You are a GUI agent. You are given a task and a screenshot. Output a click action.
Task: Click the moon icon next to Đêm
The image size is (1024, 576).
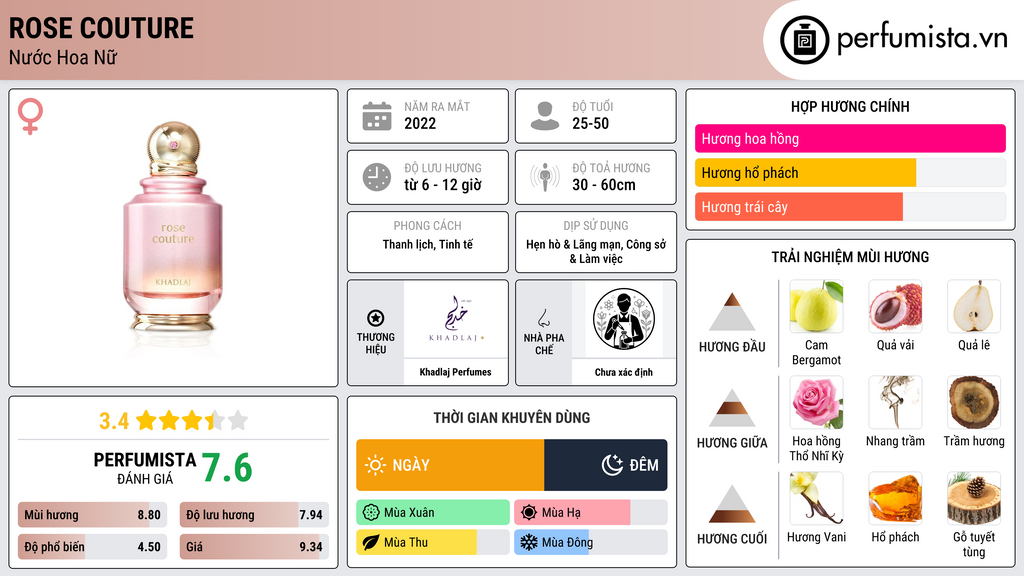pos(612,465)
